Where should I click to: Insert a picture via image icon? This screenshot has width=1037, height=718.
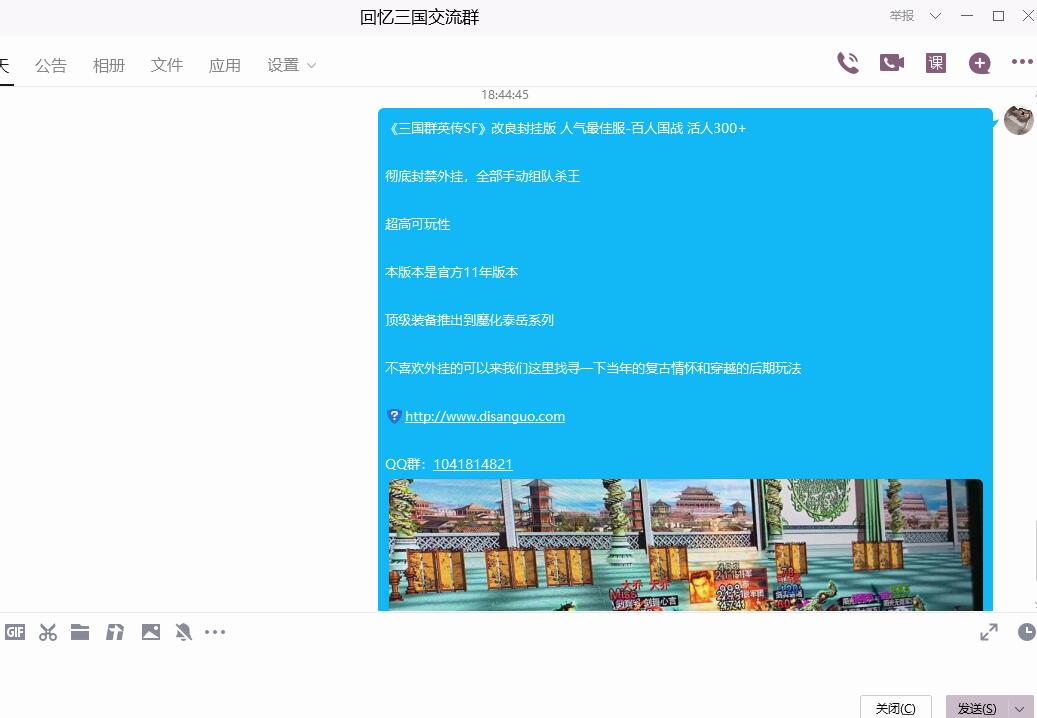click(x=151, y=632)
